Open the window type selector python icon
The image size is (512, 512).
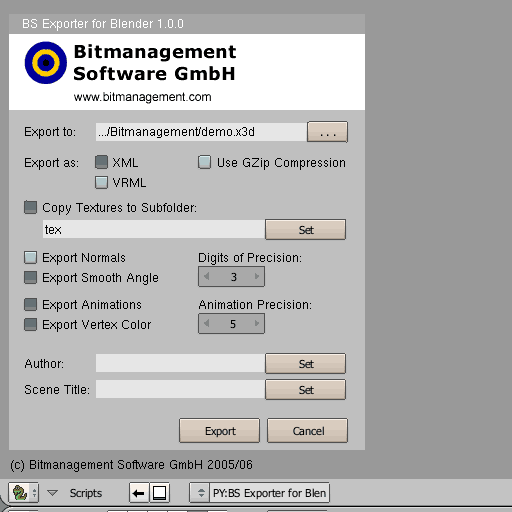23,493
